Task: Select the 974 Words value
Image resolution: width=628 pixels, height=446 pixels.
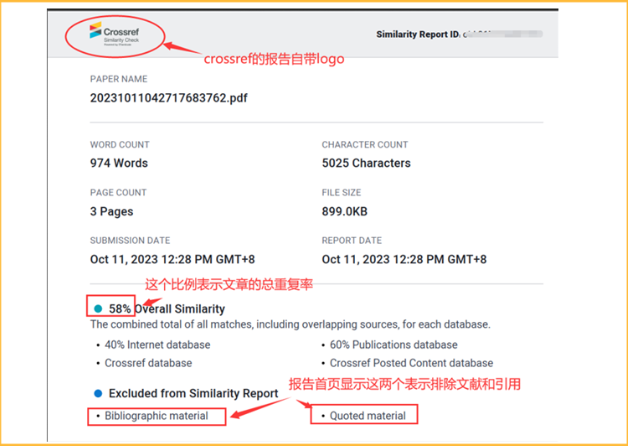Action: [x=119, y=163]
